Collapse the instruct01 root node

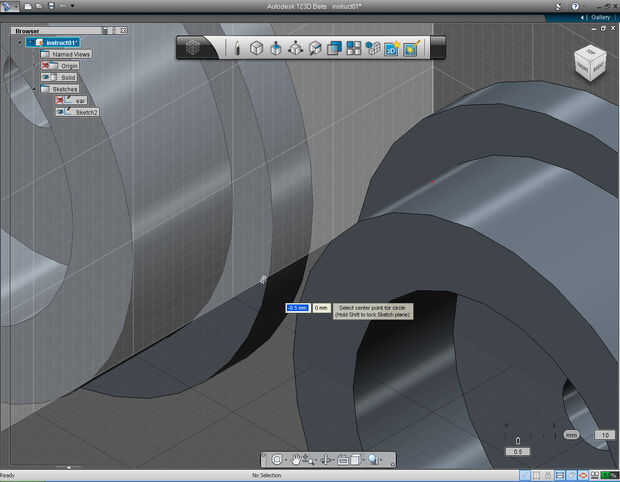(19, 43)
